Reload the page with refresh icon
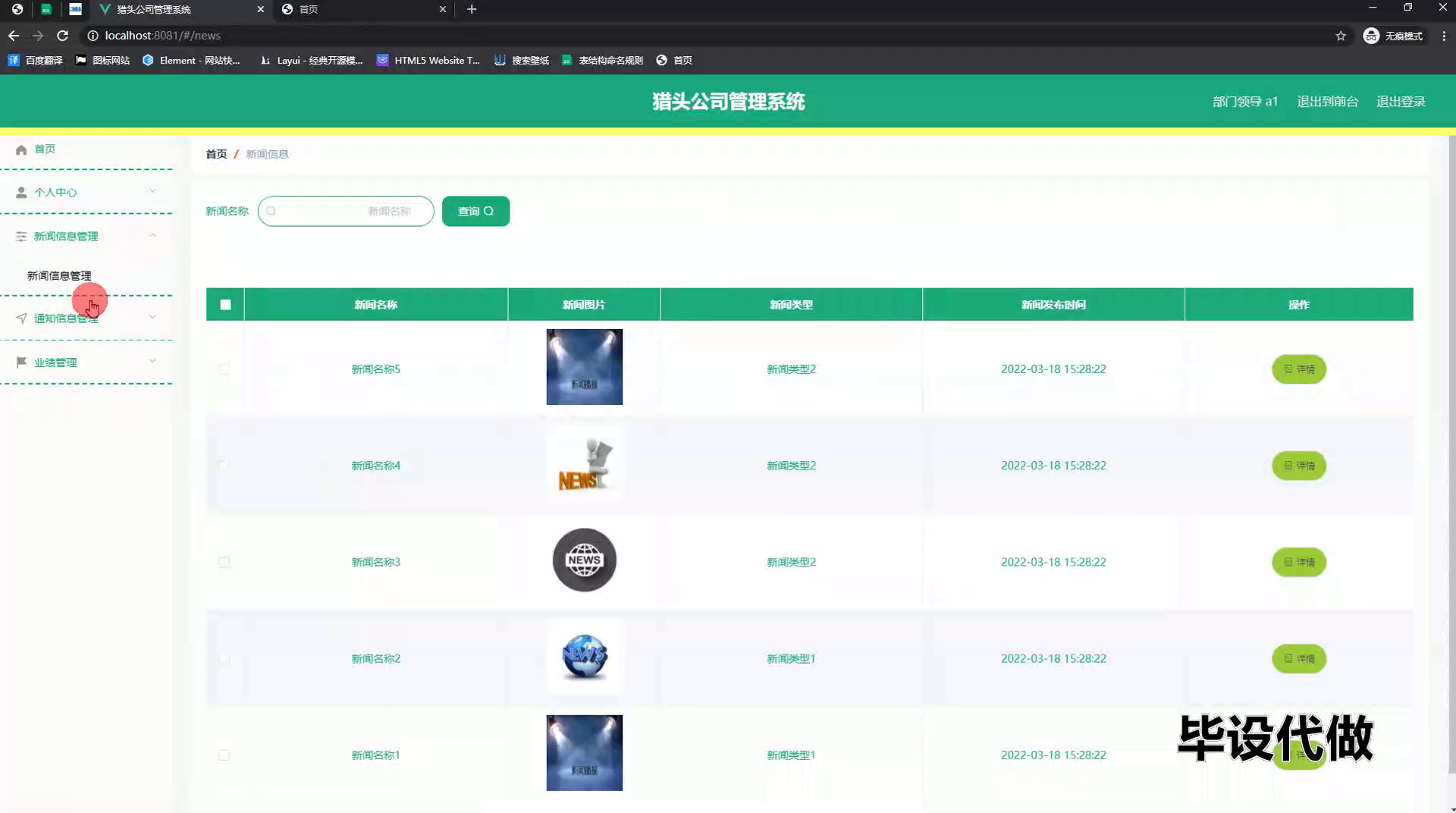This screenshot has height=813, width=1456. 63,36
